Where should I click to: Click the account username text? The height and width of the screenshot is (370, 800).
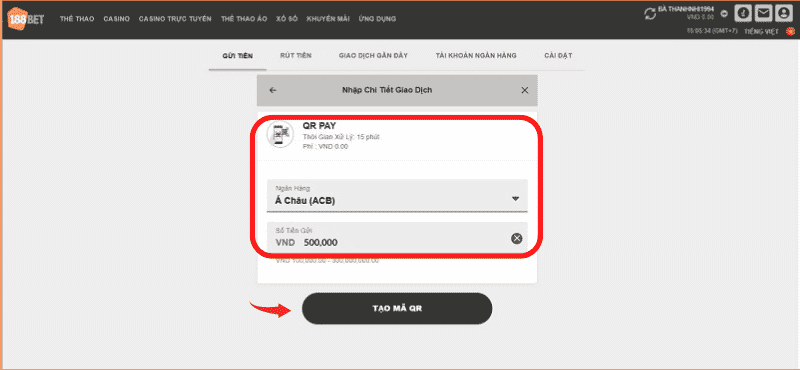(686, 9)
